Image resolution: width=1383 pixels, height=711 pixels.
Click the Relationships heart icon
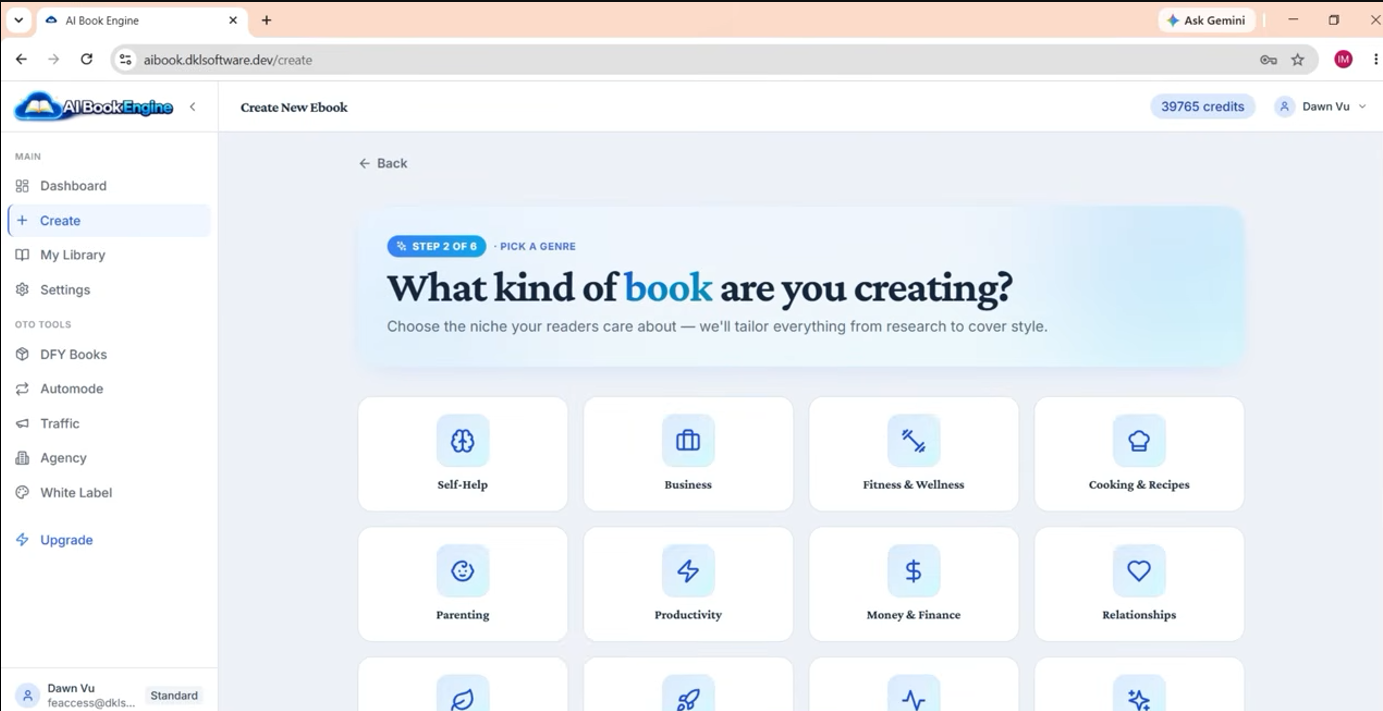[1139, 571]
